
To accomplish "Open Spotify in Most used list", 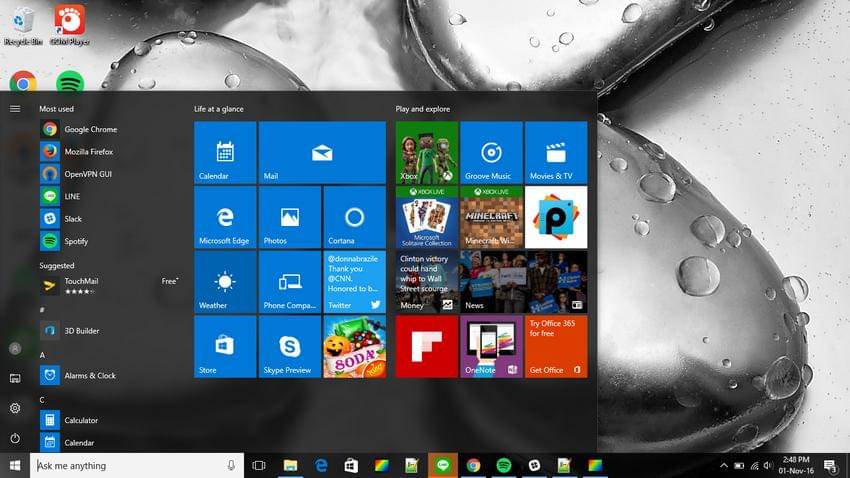I will pyautogui.click(x=76, y=241).
